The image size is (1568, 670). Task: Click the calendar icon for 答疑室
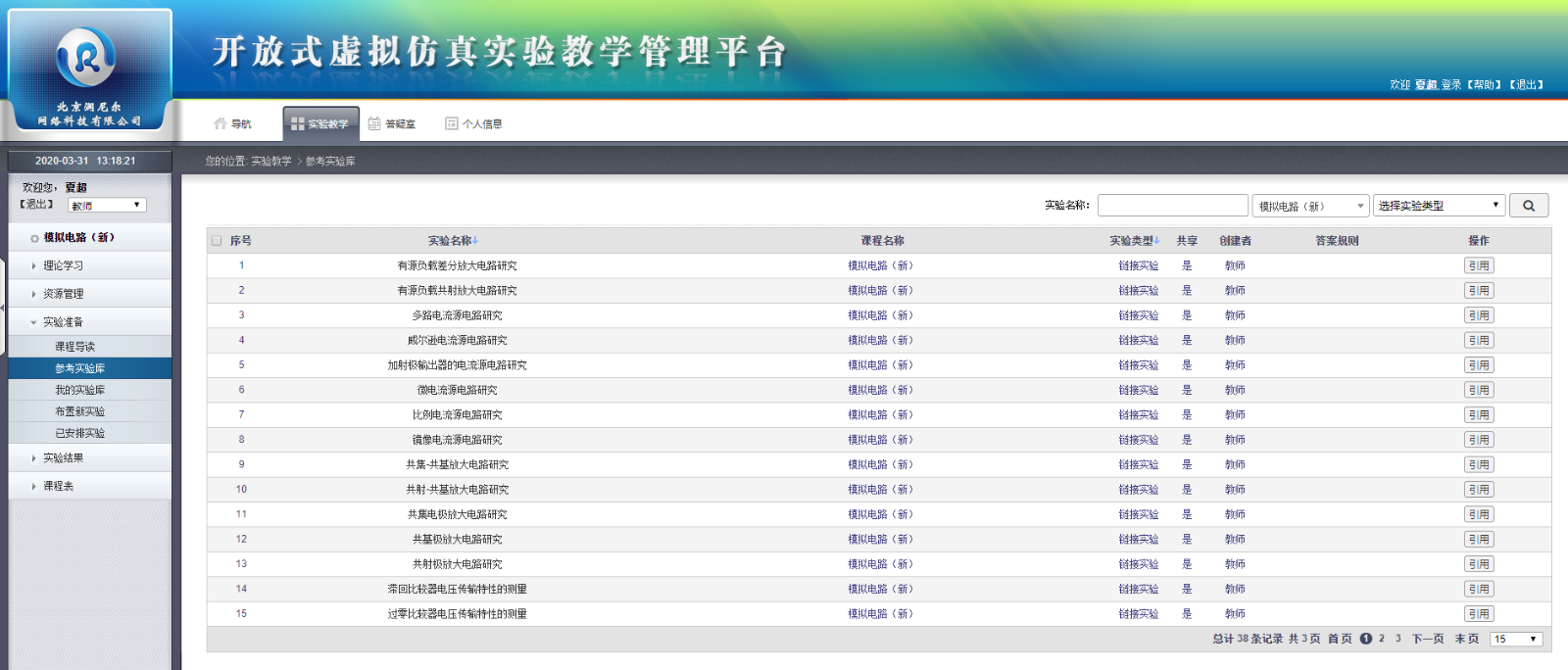click(x=374, y=123)
